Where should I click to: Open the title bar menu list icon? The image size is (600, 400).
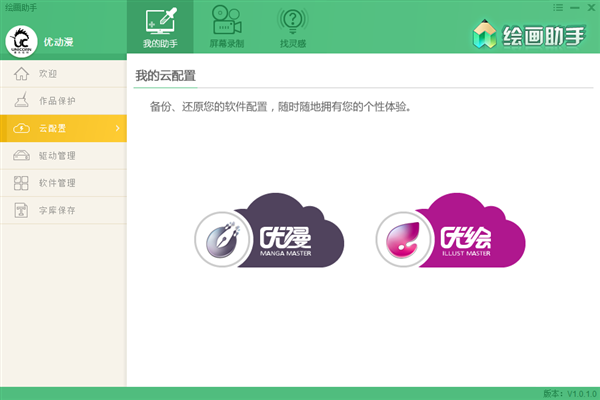558,7
